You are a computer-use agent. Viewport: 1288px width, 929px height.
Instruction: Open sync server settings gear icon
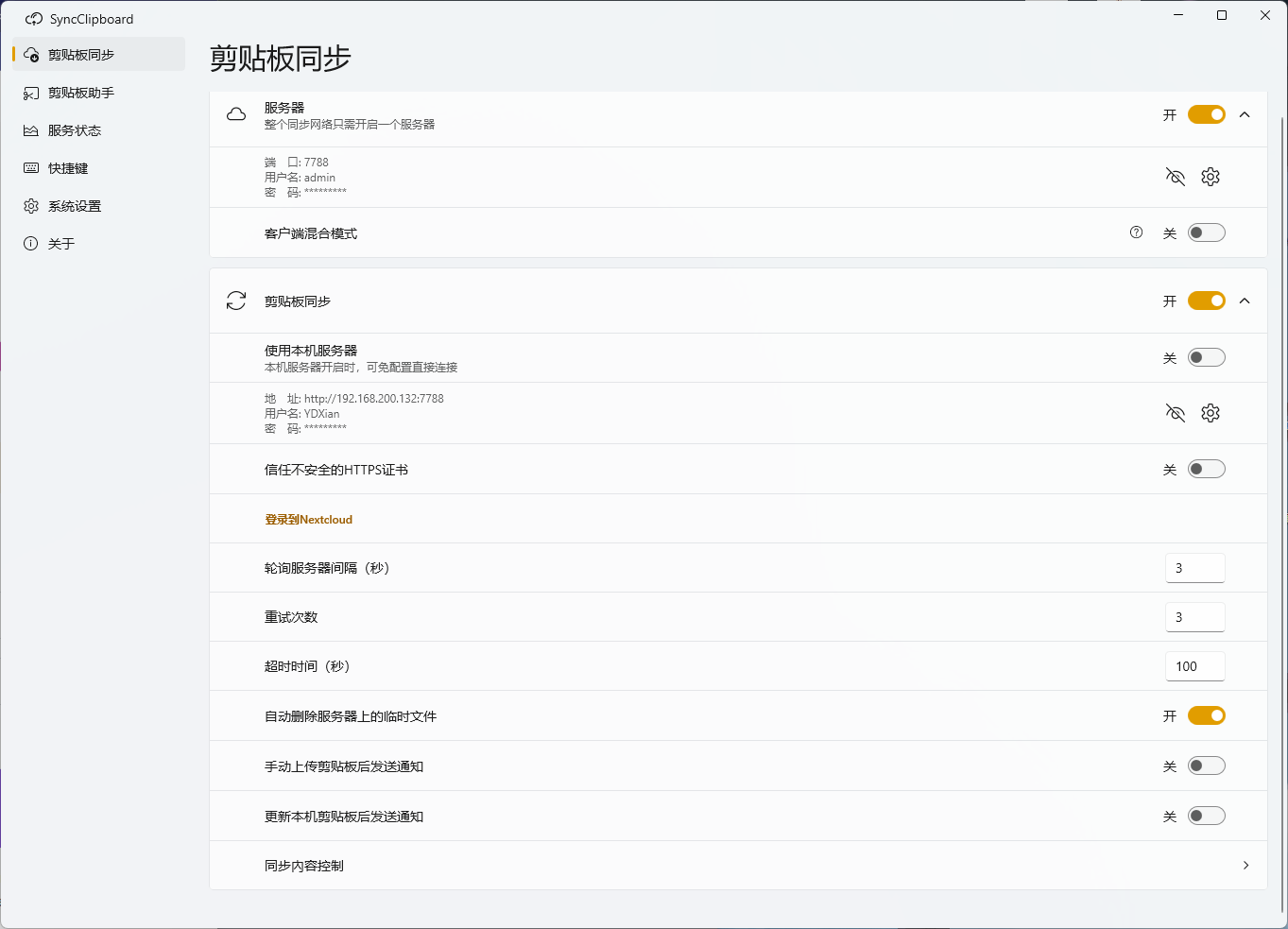1211,413
